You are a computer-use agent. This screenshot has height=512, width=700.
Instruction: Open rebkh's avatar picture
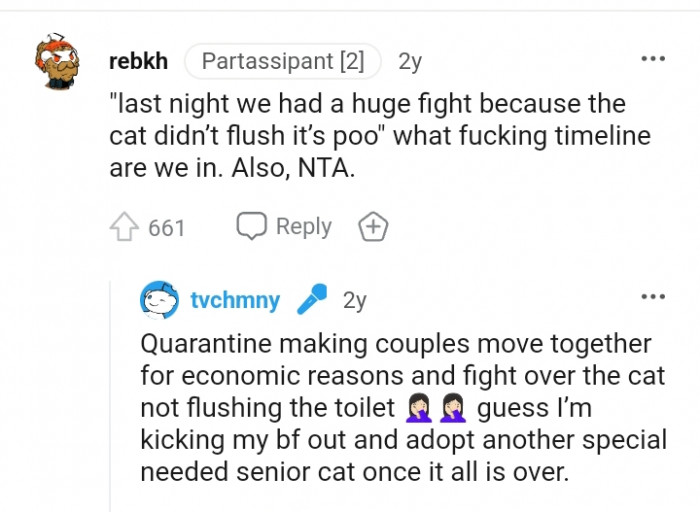coord(61,62)
